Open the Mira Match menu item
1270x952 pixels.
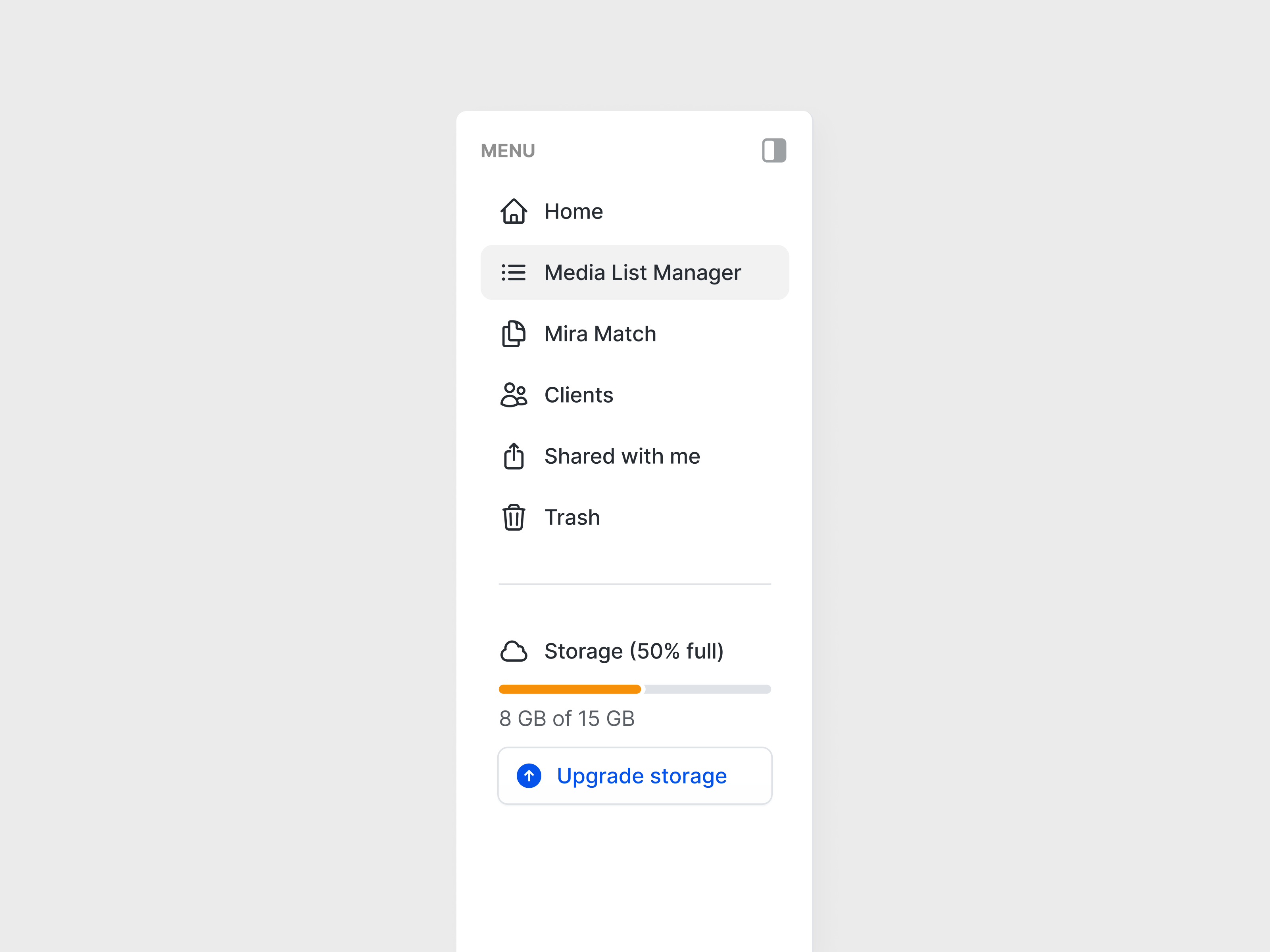tap(600, 334)
